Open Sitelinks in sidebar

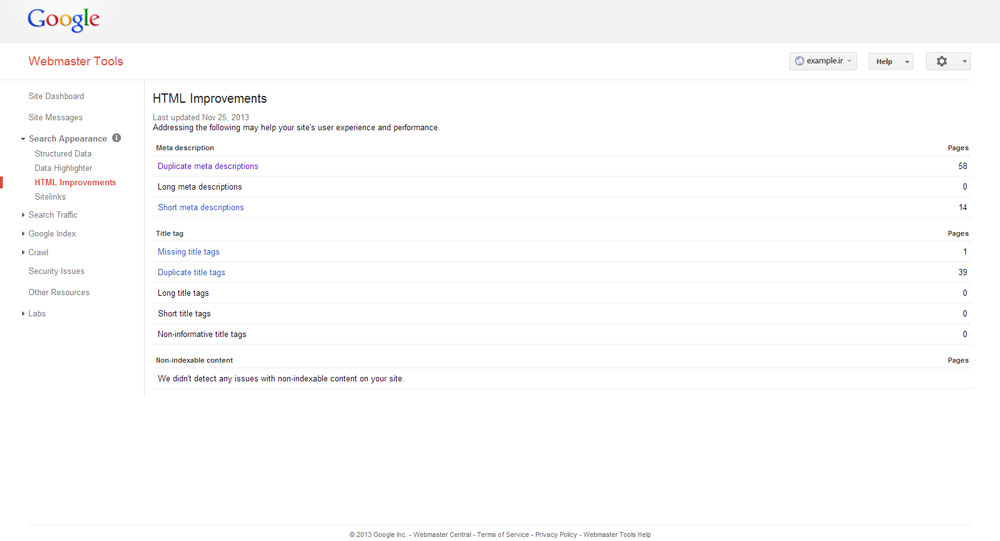coord(50,196)
